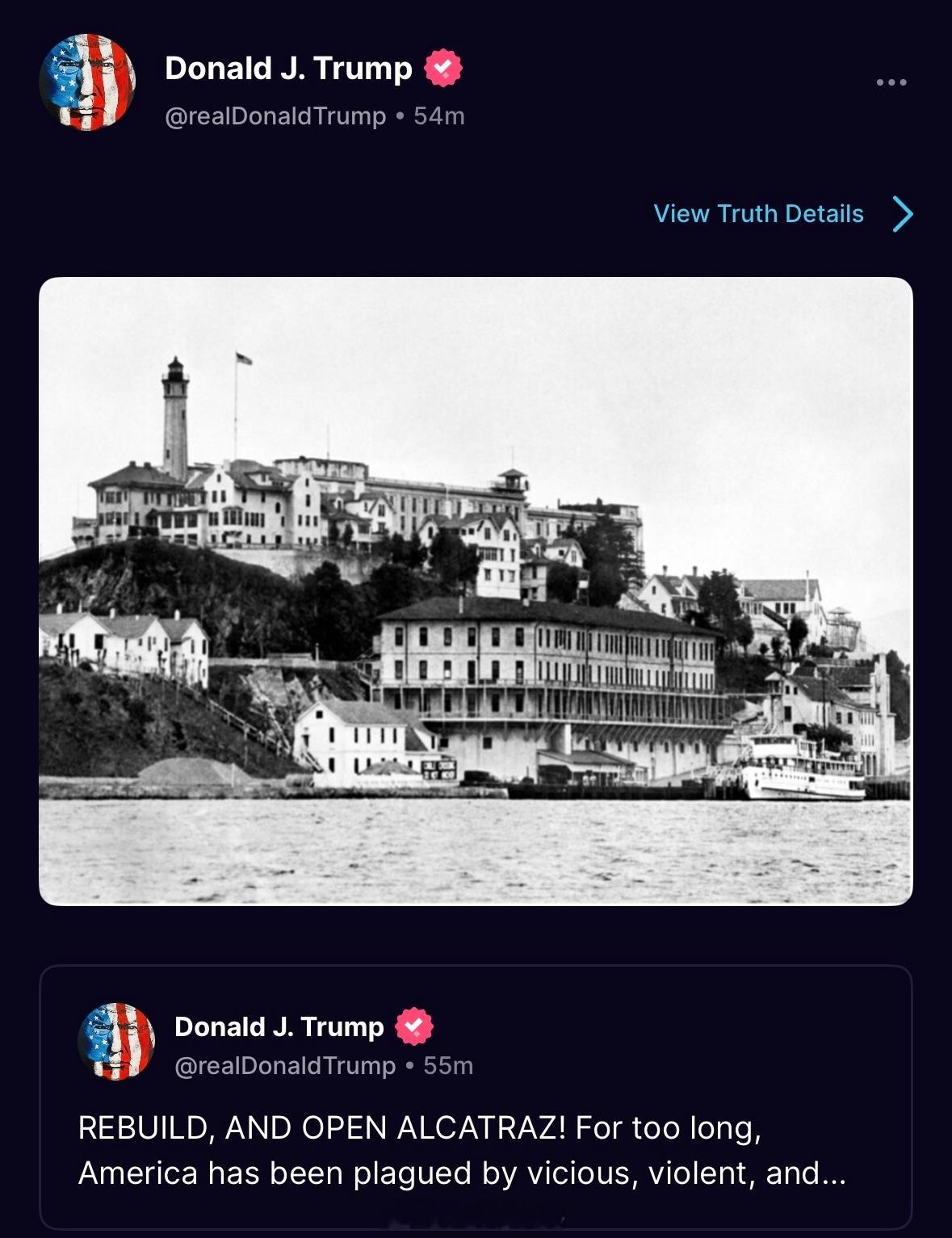The width and height of the screenshot is (952, 1238).
Task: Tap the quoted post's Donald J. Trump name
Action: click(279, 1026)
